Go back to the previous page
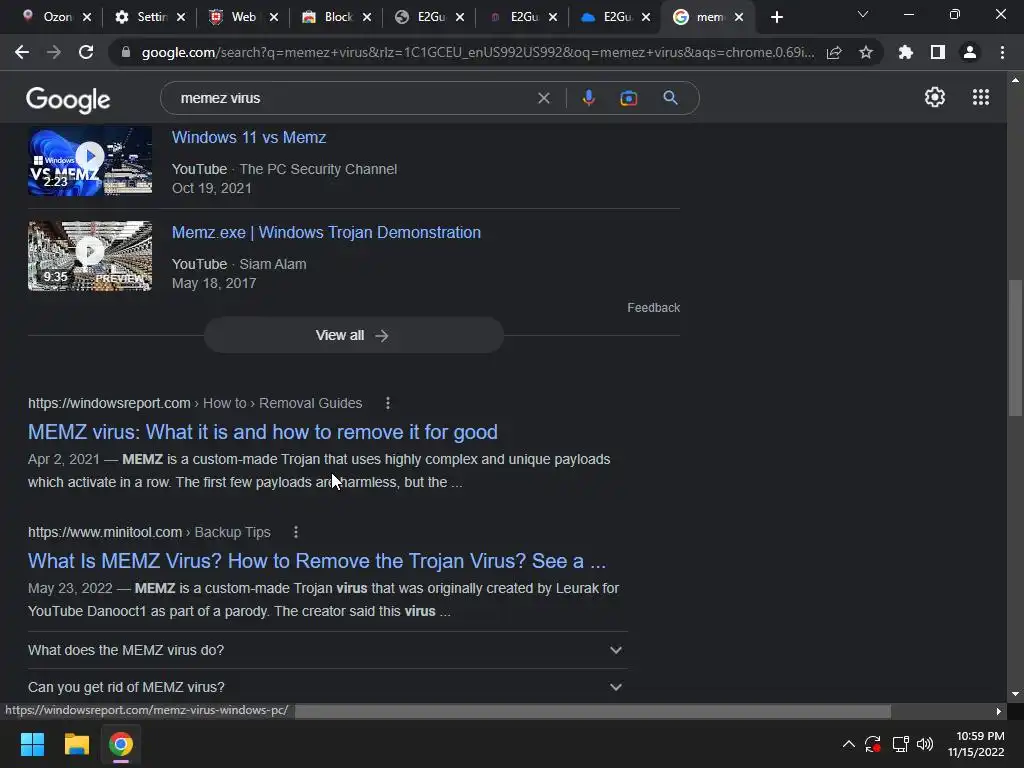 22,52
